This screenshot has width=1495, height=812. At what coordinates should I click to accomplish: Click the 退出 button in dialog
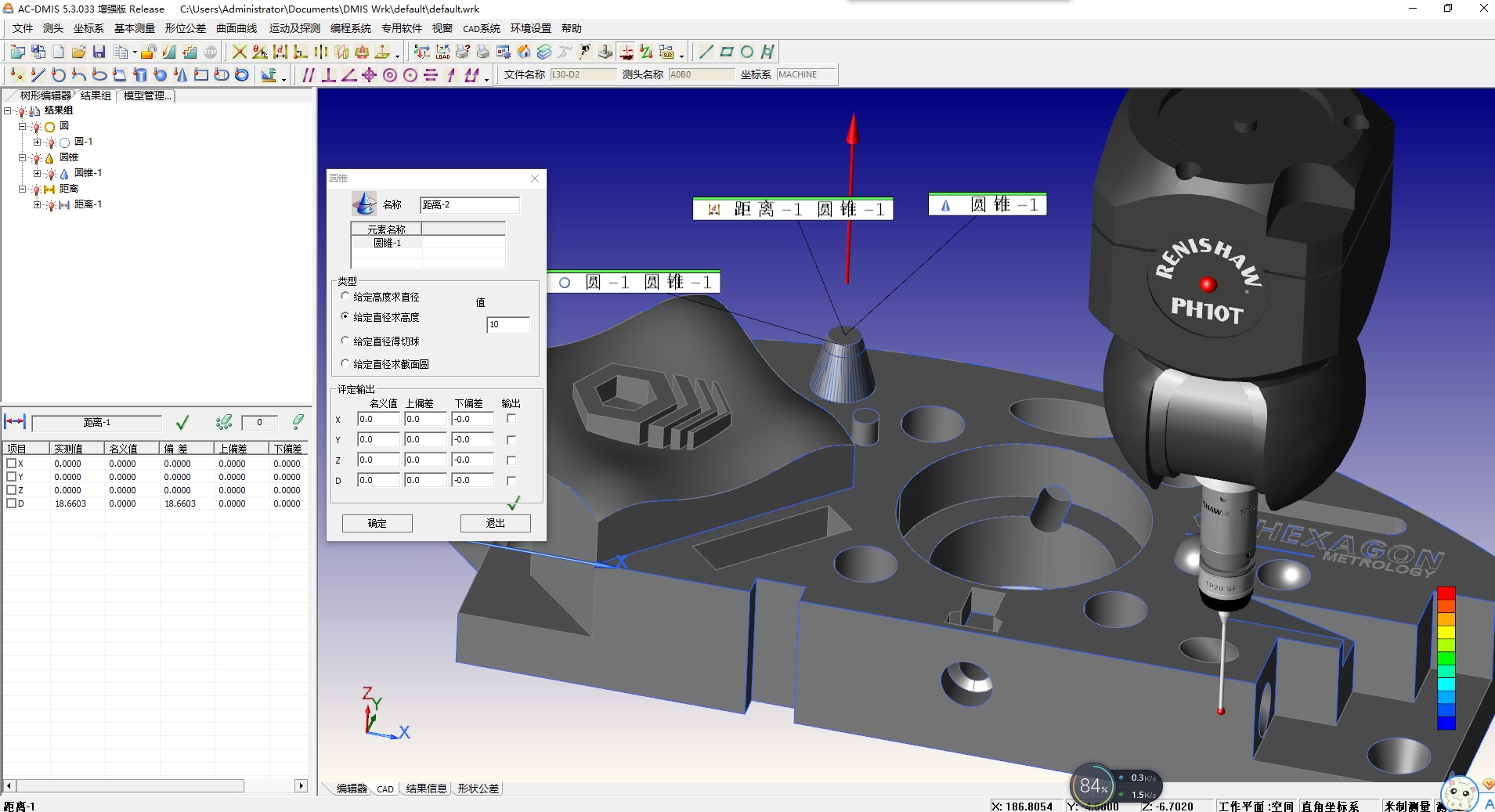(495, 523)
